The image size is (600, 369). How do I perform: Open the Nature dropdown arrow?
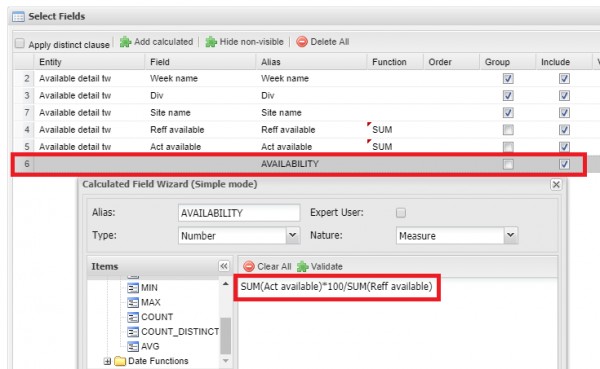pyautogui.click(x=511, y=235)
